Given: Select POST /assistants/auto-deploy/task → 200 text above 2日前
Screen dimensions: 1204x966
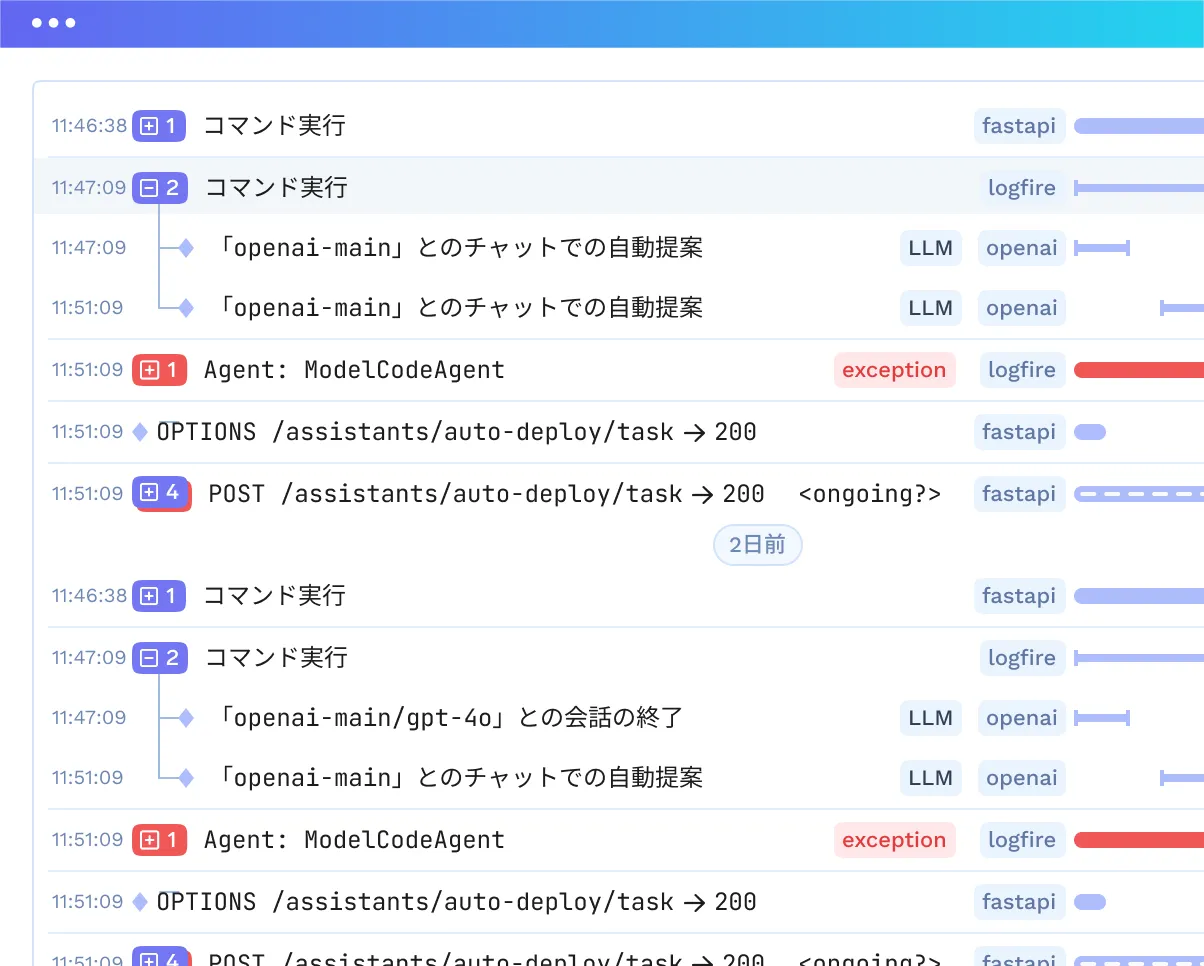Looking at the screenshot, I should coord(486,494).
